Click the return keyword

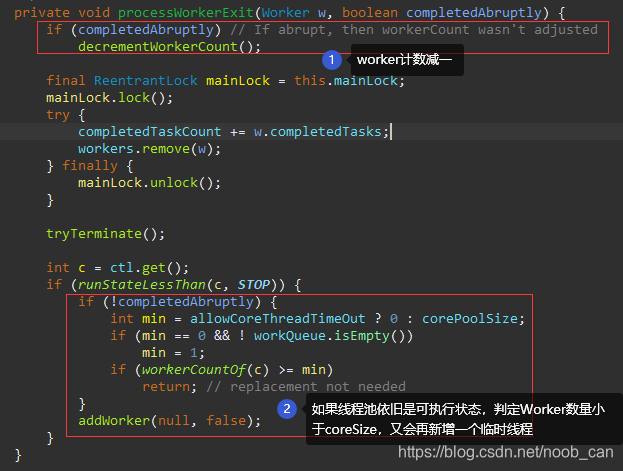(166, 387)
